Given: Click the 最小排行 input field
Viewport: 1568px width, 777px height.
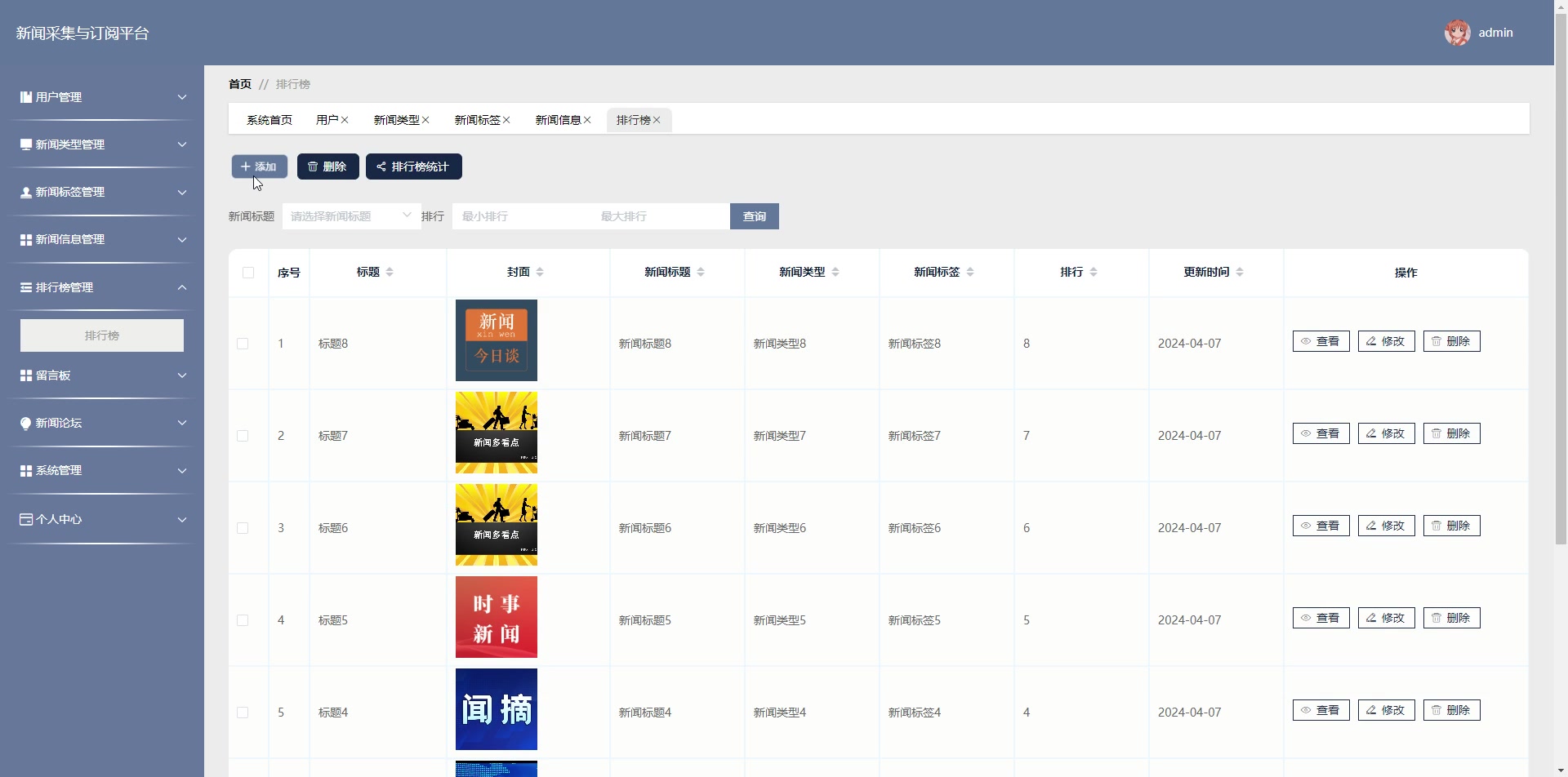Looking at the screenshot, I should coord(522,216).
